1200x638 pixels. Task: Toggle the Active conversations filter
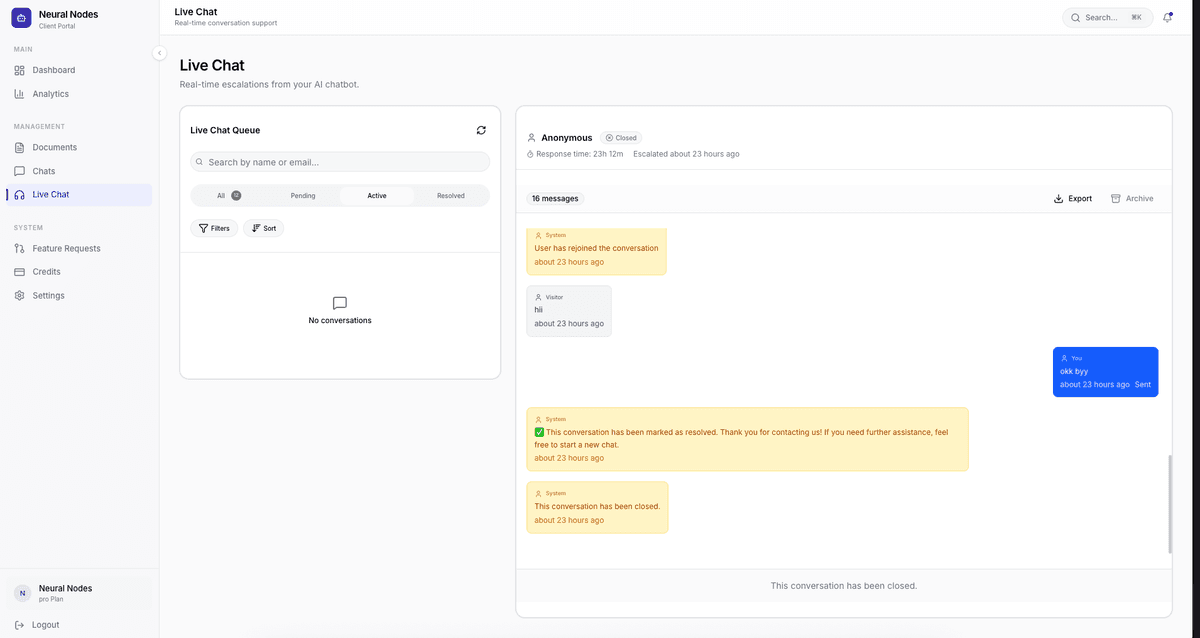coord(377,195)
